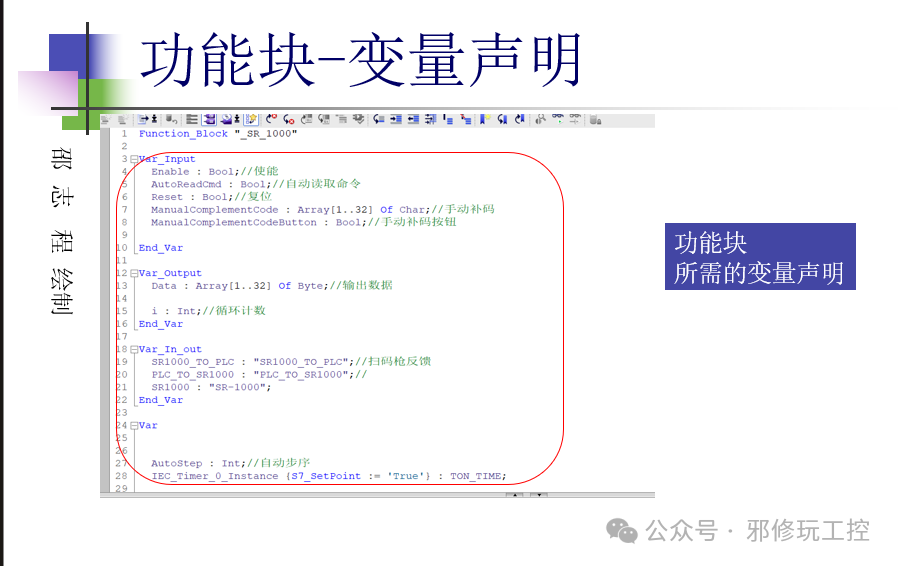Delete breakpoint using red-X arrow icon

coord(289,119)
